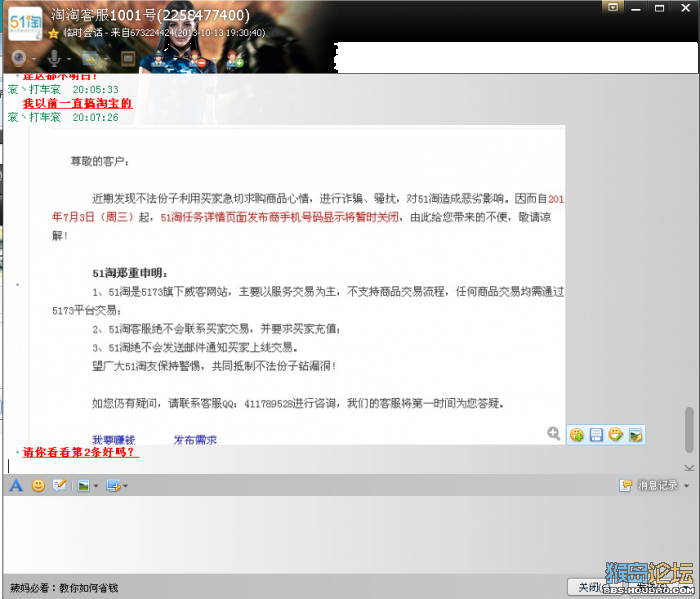The height and width of the screenshot is (599, 700).
Task: Open the emoji smiley picker
Action: pos(38,485)
